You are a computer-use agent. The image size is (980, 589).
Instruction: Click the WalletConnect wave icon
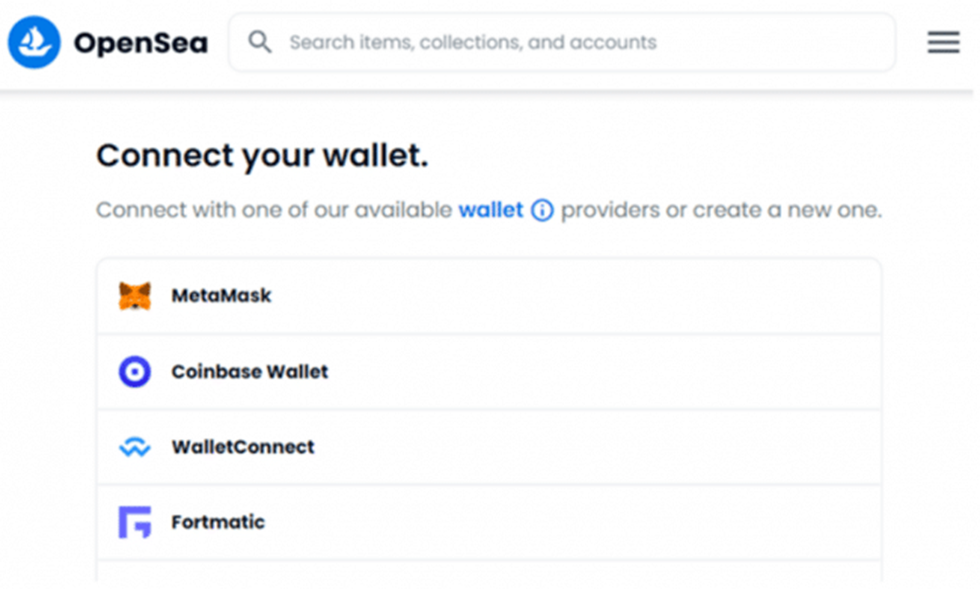tap(135, 447)
